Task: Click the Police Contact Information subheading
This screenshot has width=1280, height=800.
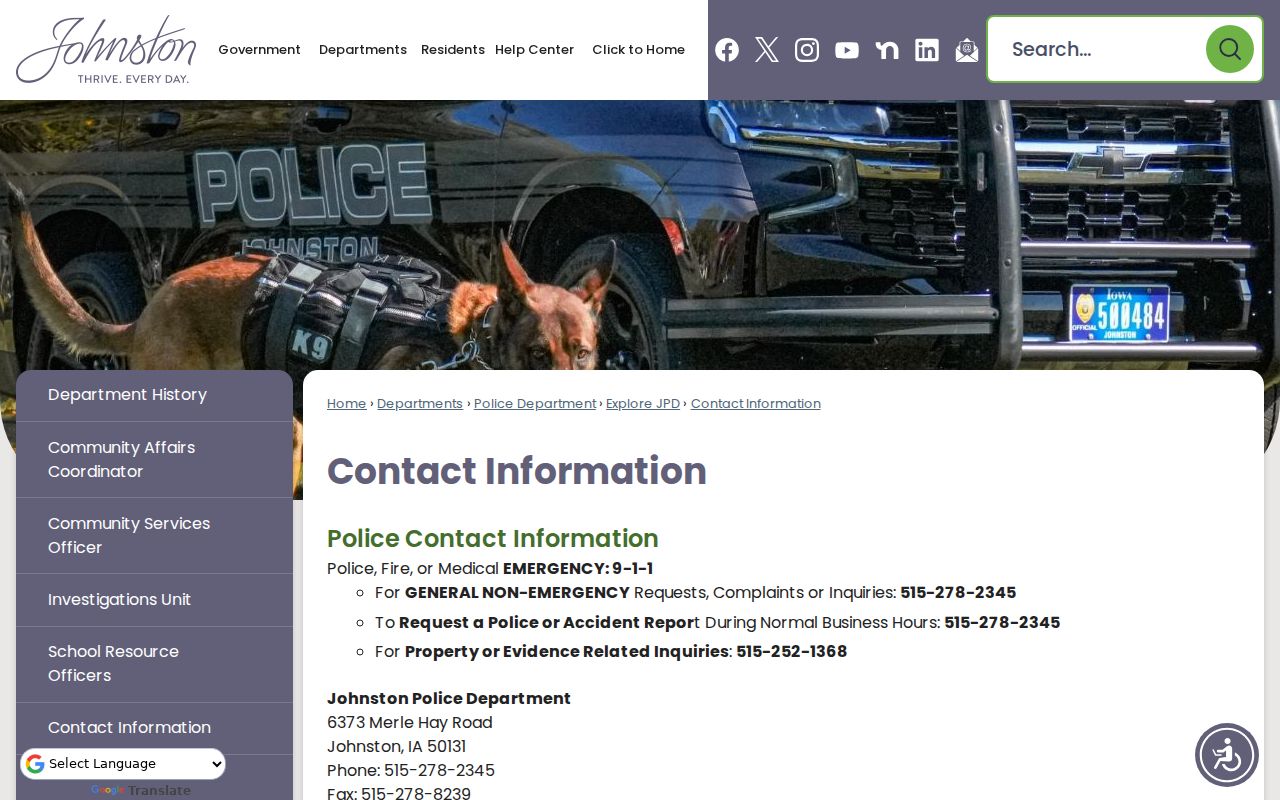Action: [x=493, y=538]
